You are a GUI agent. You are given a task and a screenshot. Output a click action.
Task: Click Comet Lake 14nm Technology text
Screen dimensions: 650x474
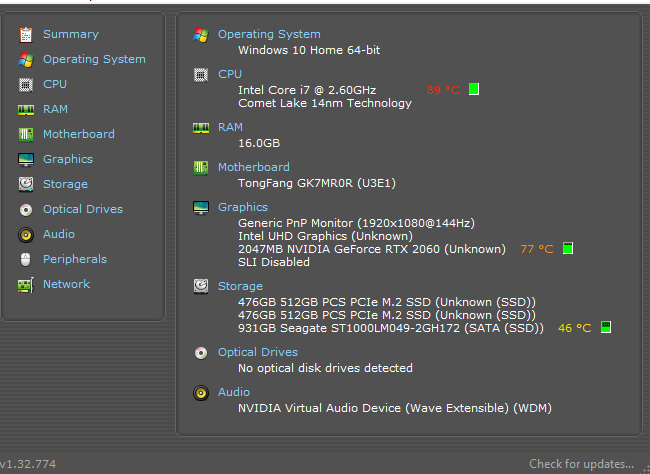(325, 103)
